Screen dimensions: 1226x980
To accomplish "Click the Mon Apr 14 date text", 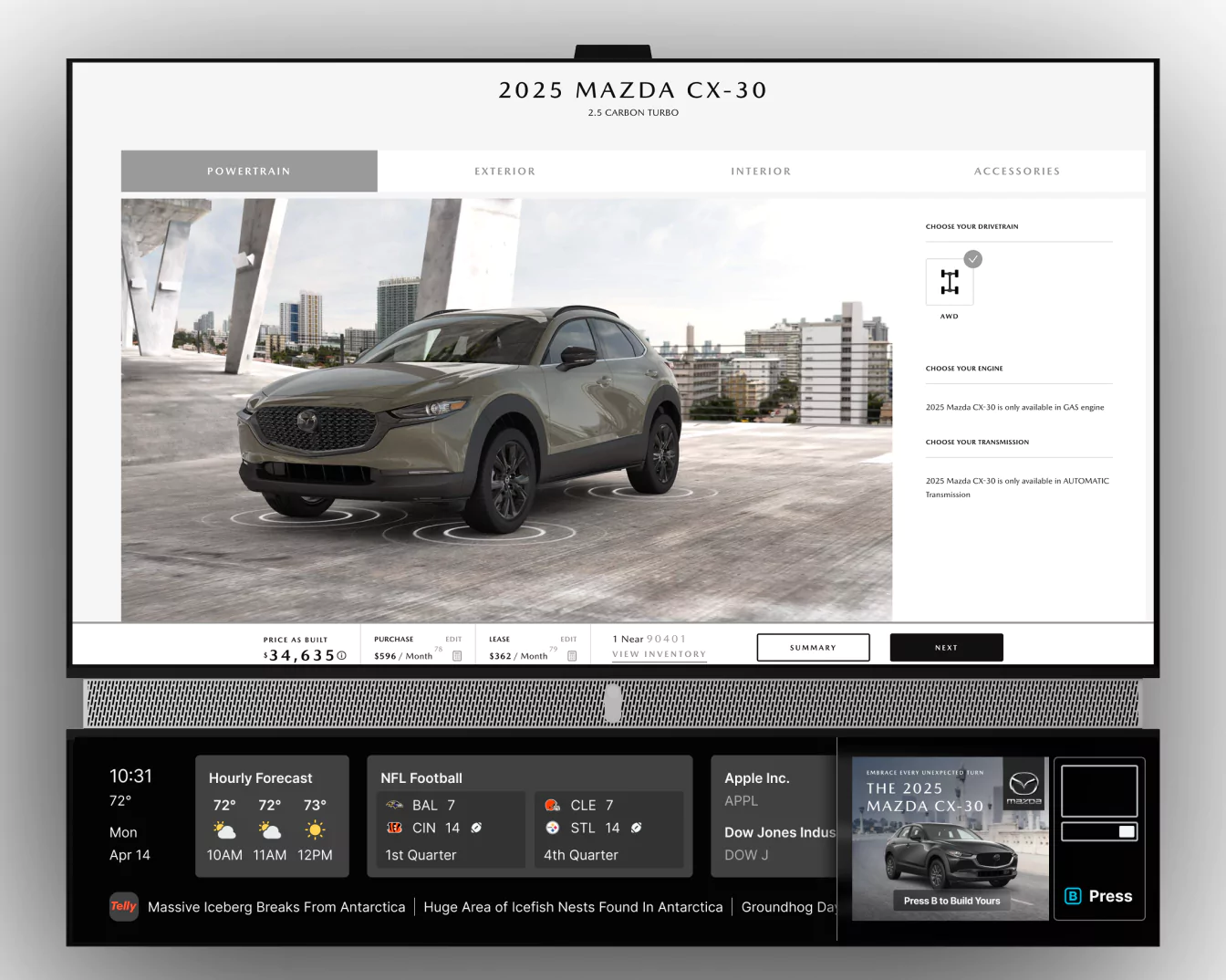I will [x=130, y=843].
